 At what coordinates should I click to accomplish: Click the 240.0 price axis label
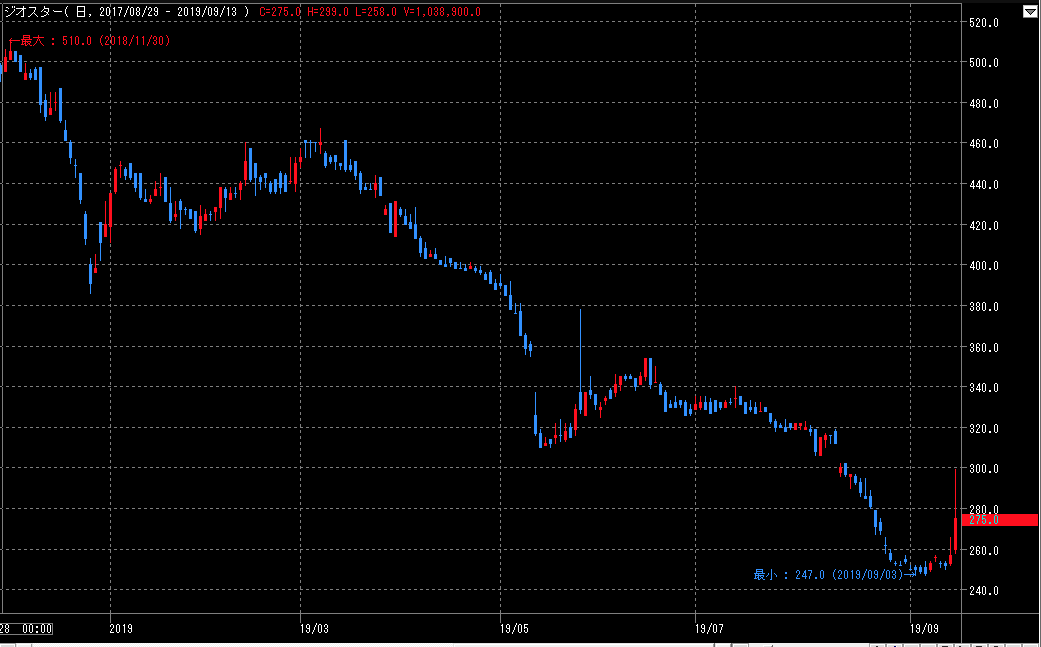(x=984, y=591)
